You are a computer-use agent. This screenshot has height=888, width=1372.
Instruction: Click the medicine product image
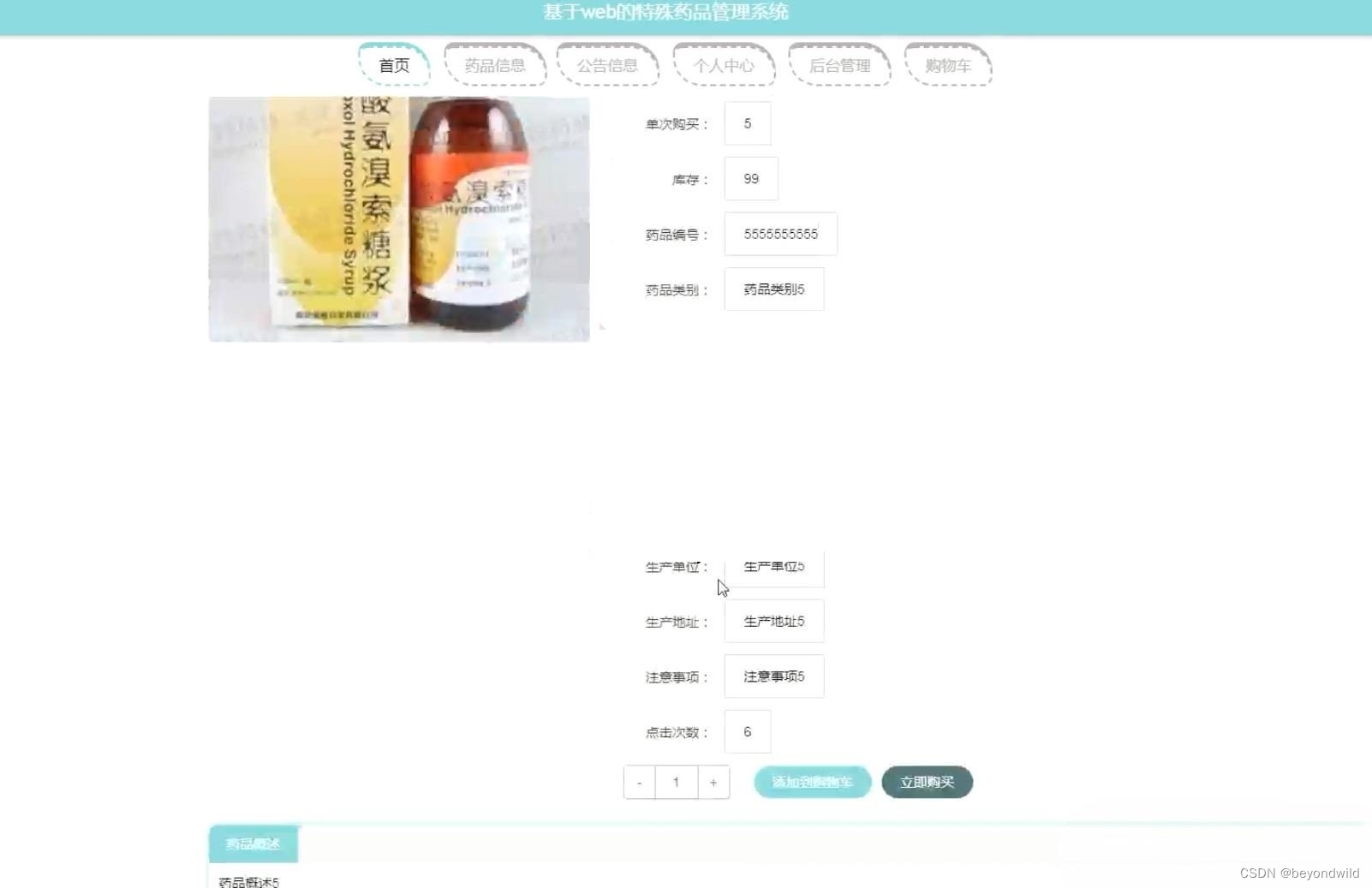(x=399, y=219)
